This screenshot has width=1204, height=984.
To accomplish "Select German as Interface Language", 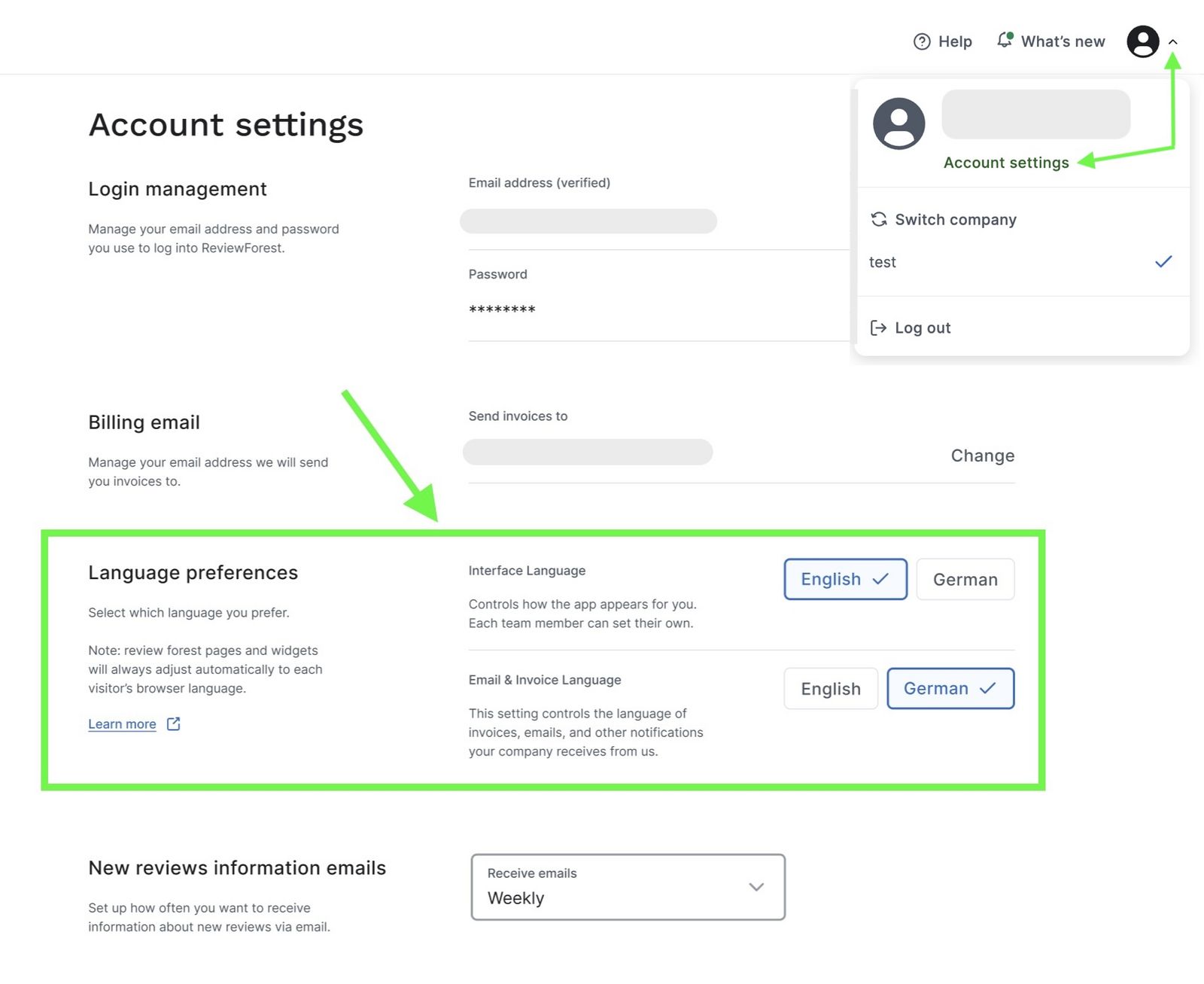I will 965,579.
